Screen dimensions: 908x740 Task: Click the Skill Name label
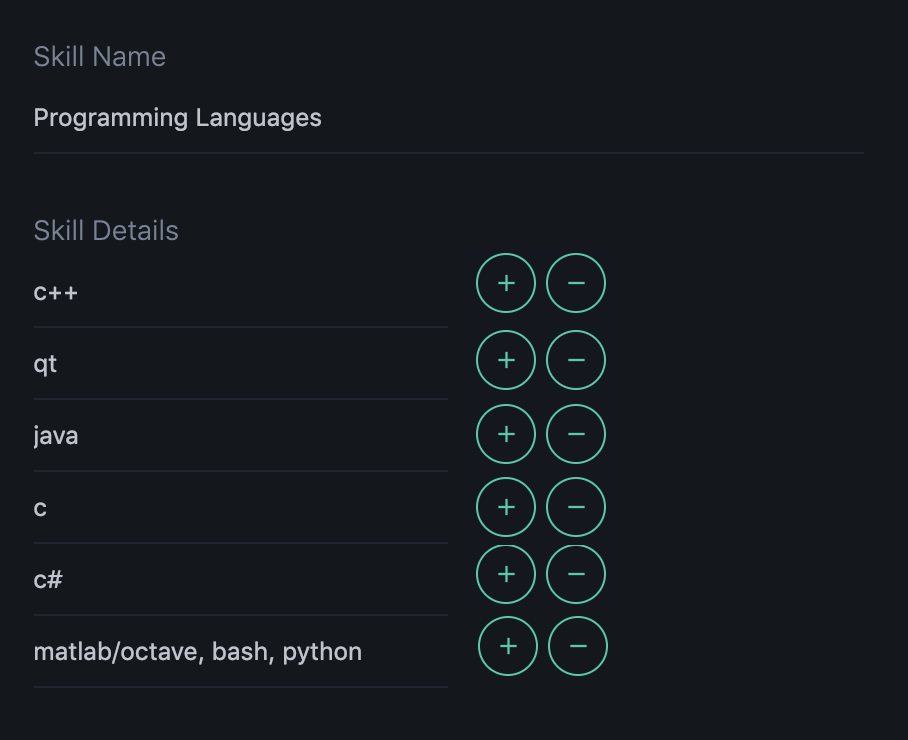[100, 57]
